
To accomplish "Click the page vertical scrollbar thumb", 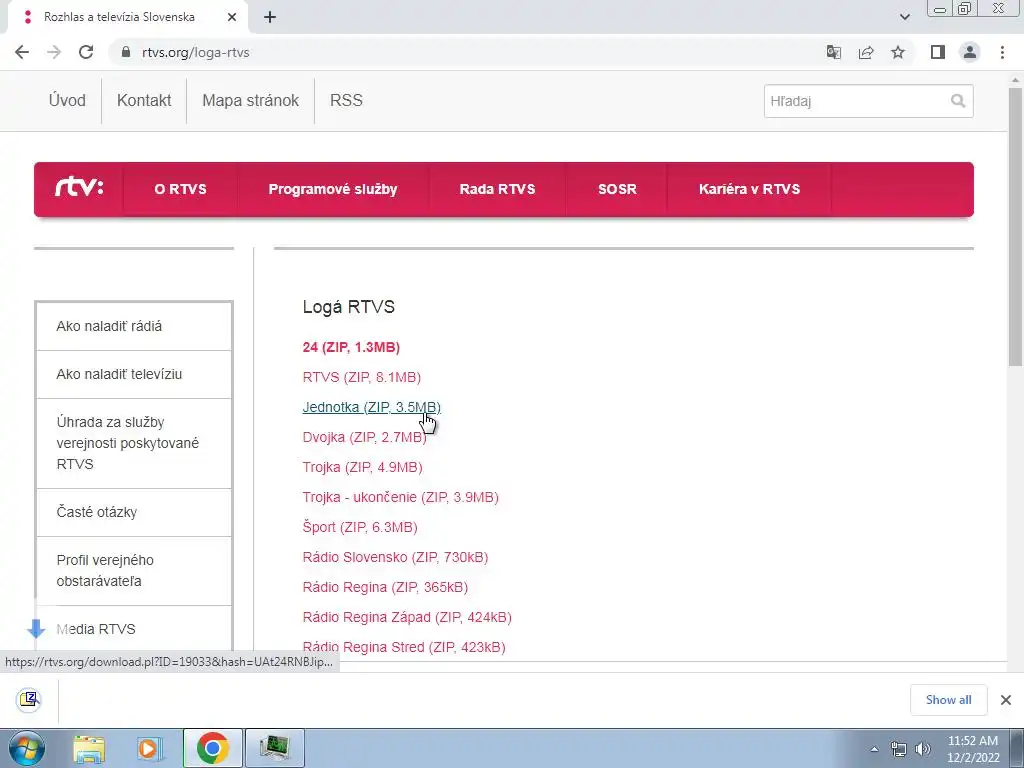I will (x=1016, y=225).
